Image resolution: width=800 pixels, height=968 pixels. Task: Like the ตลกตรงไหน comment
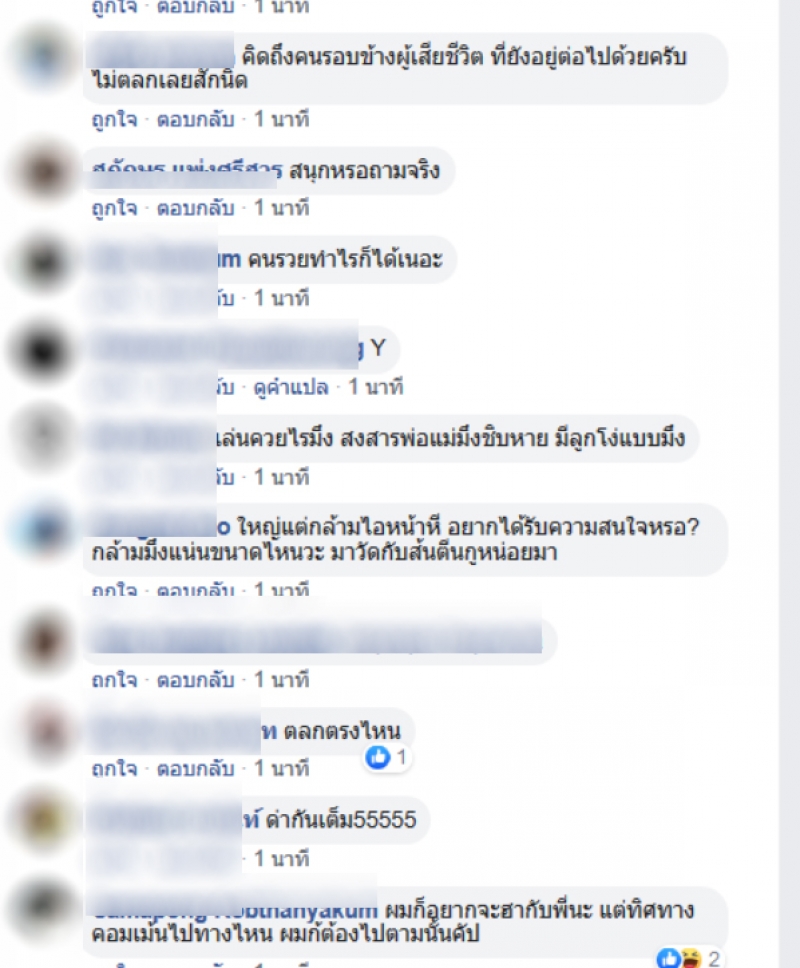point(114,769)
